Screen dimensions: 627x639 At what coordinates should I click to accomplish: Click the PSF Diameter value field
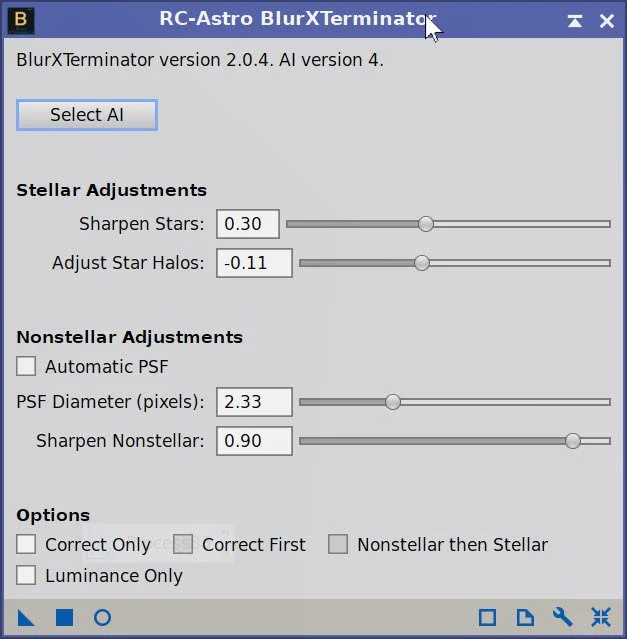coord(254,402)
